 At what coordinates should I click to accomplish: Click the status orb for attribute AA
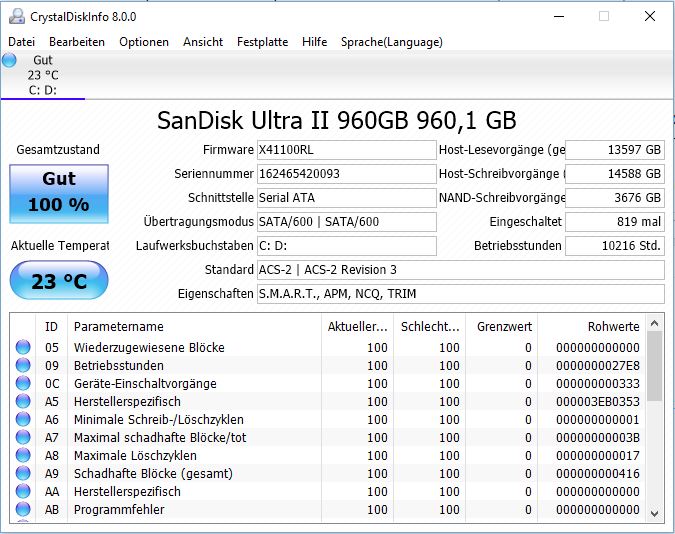coord(23,491)
